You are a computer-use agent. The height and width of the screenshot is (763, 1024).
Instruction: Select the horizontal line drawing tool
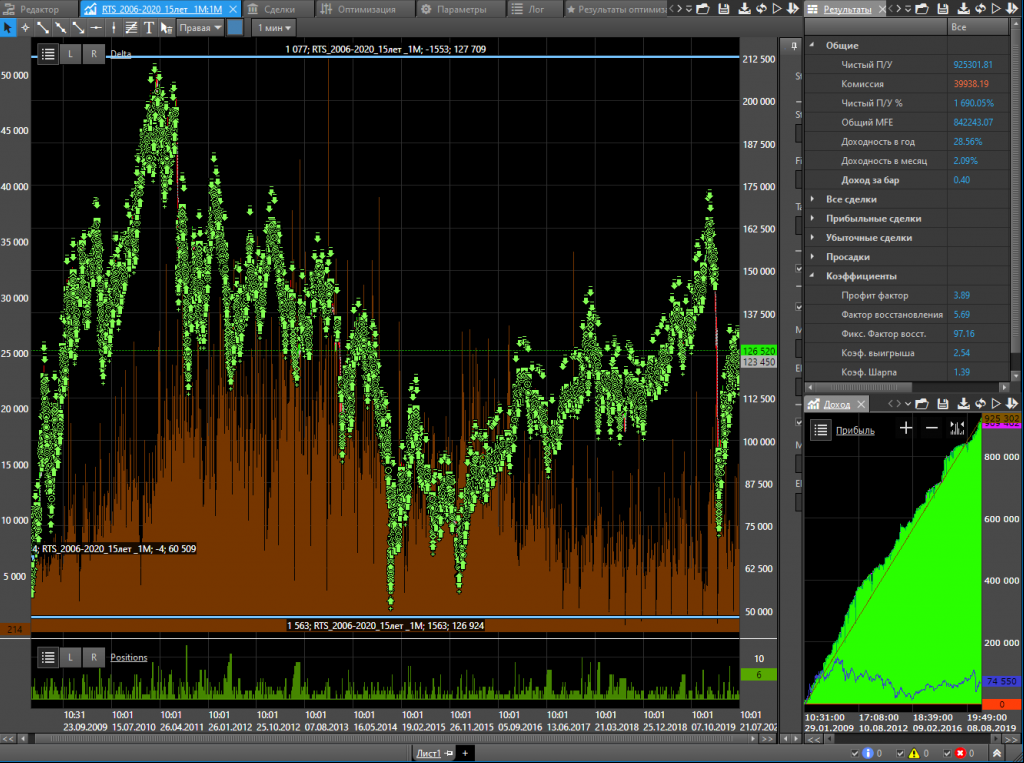click(x=96, y=27)
